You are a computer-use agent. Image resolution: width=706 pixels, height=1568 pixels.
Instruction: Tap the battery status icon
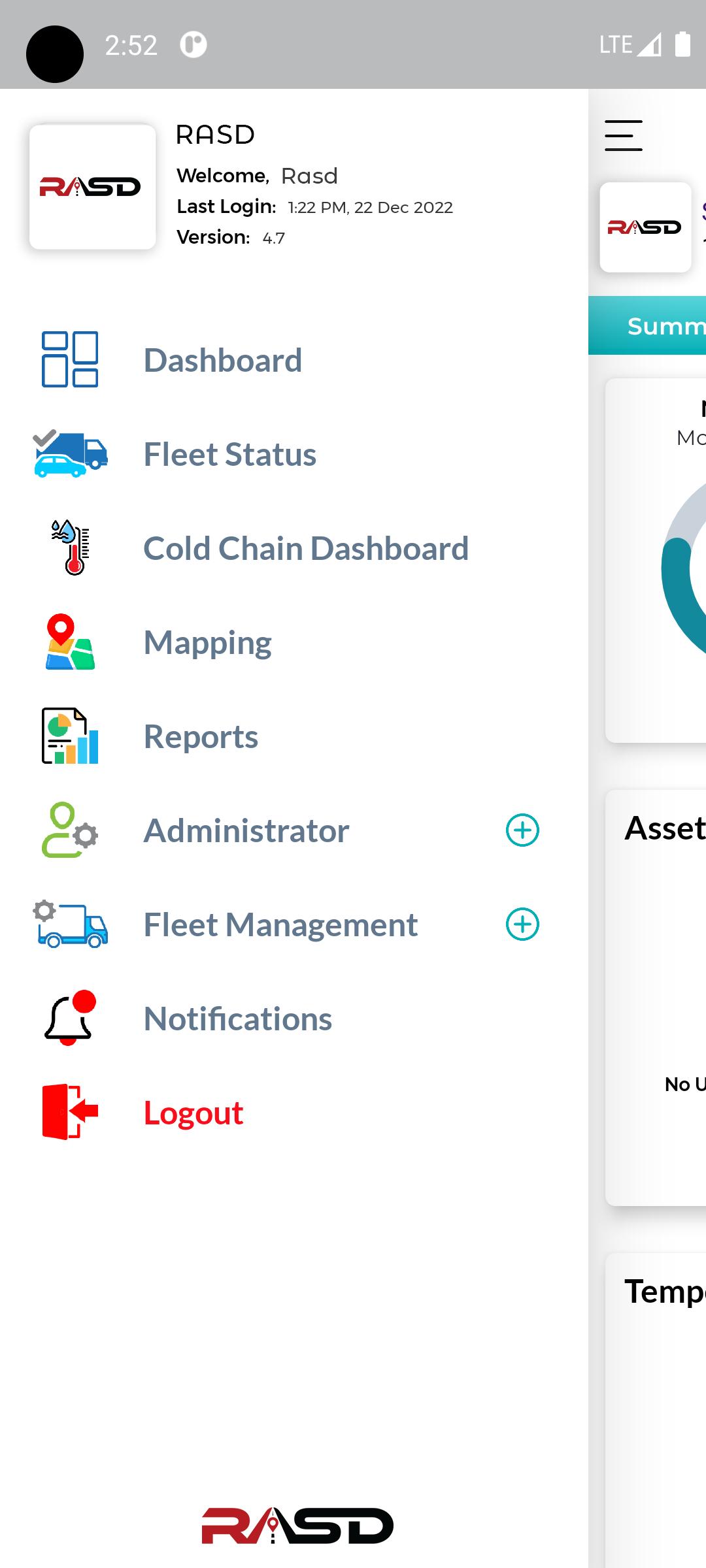click(x=682, y=44)
